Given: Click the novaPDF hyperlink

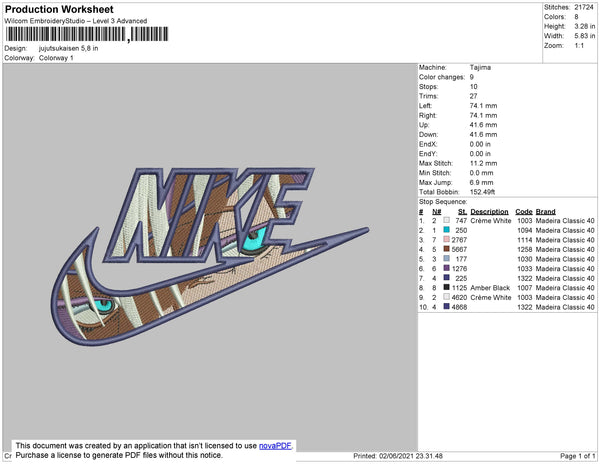Looking at the screenshot, I should point(275,446).
